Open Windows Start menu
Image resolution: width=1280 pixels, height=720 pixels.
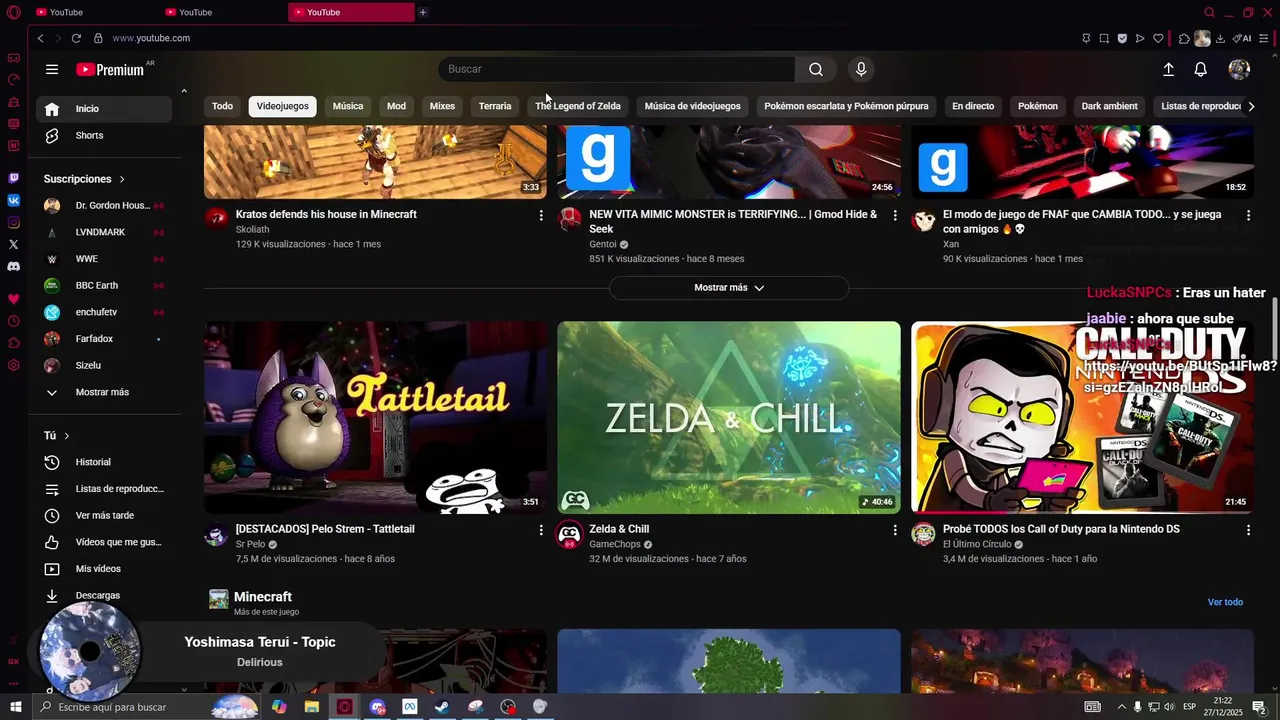click(15, 707)
